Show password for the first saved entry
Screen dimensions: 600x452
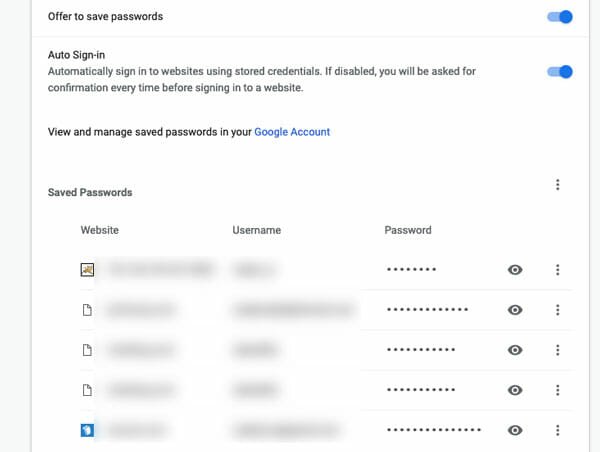[x=515, y=270]
